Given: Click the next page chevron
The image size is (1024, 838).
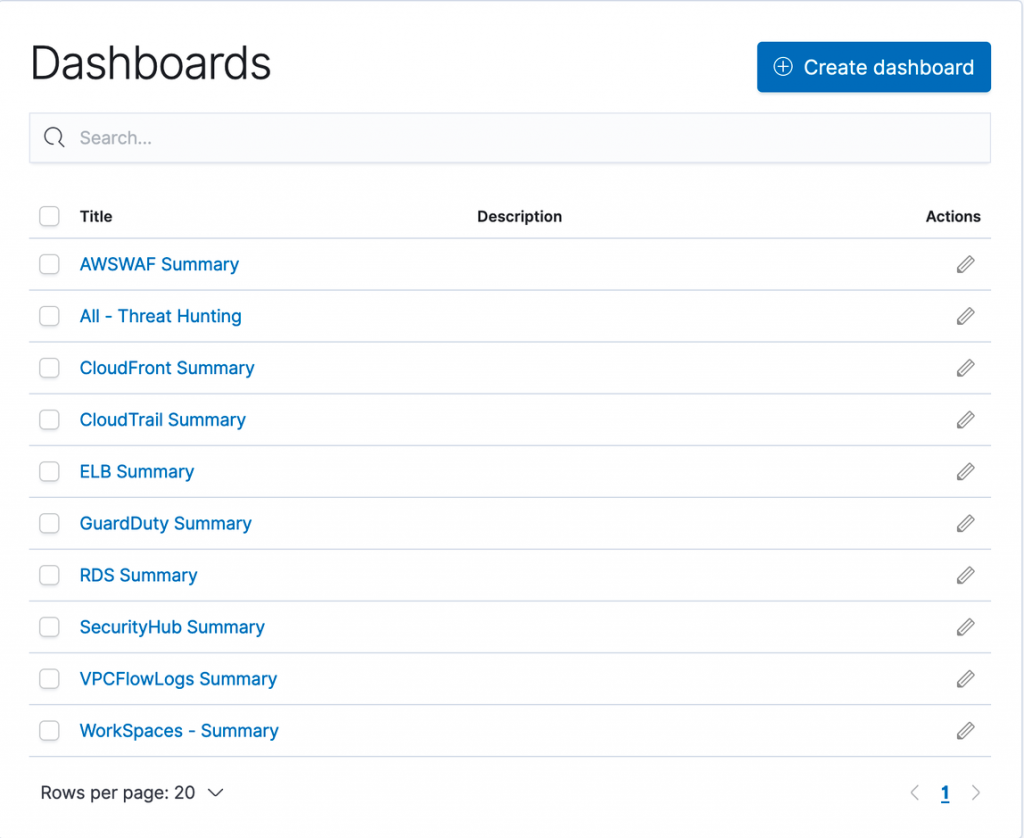Looking at the screenshot, I should tap(976, 792).
